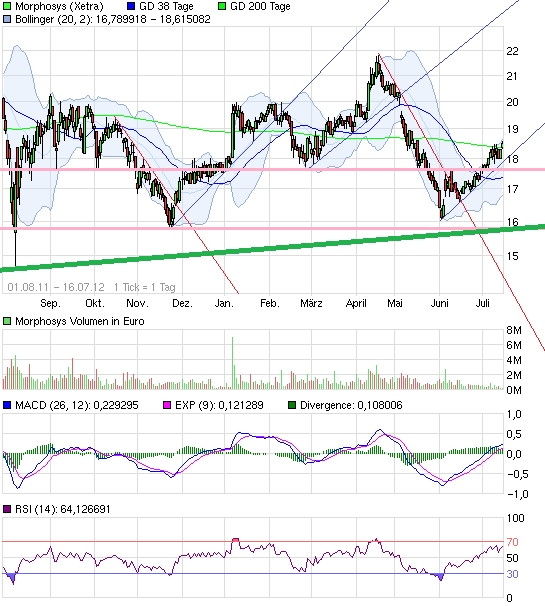Viewport: 545px width, 606px height.
Task: Click the 'Feb.' month label
Action: coord(270,303)
